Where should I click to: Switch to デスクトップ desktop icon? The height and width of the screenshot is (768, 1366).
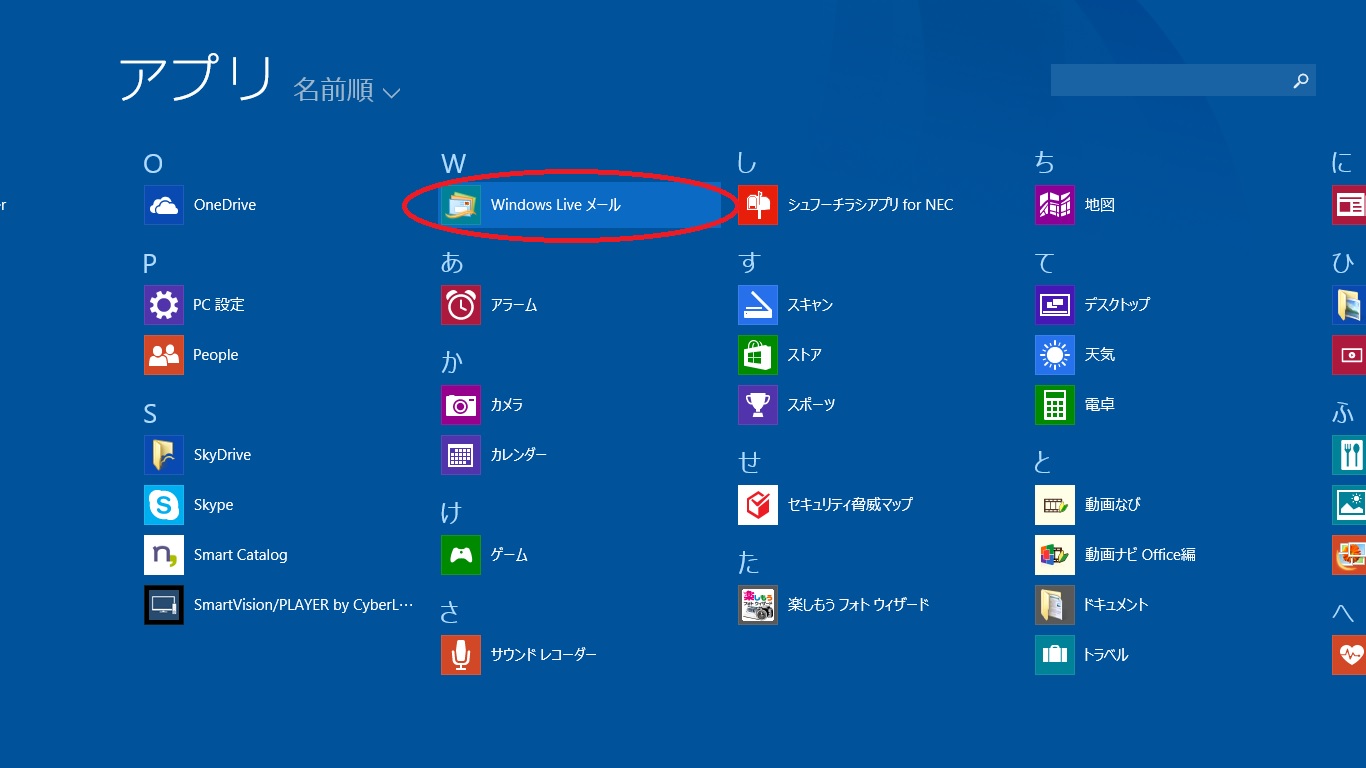coord(1055,305)
